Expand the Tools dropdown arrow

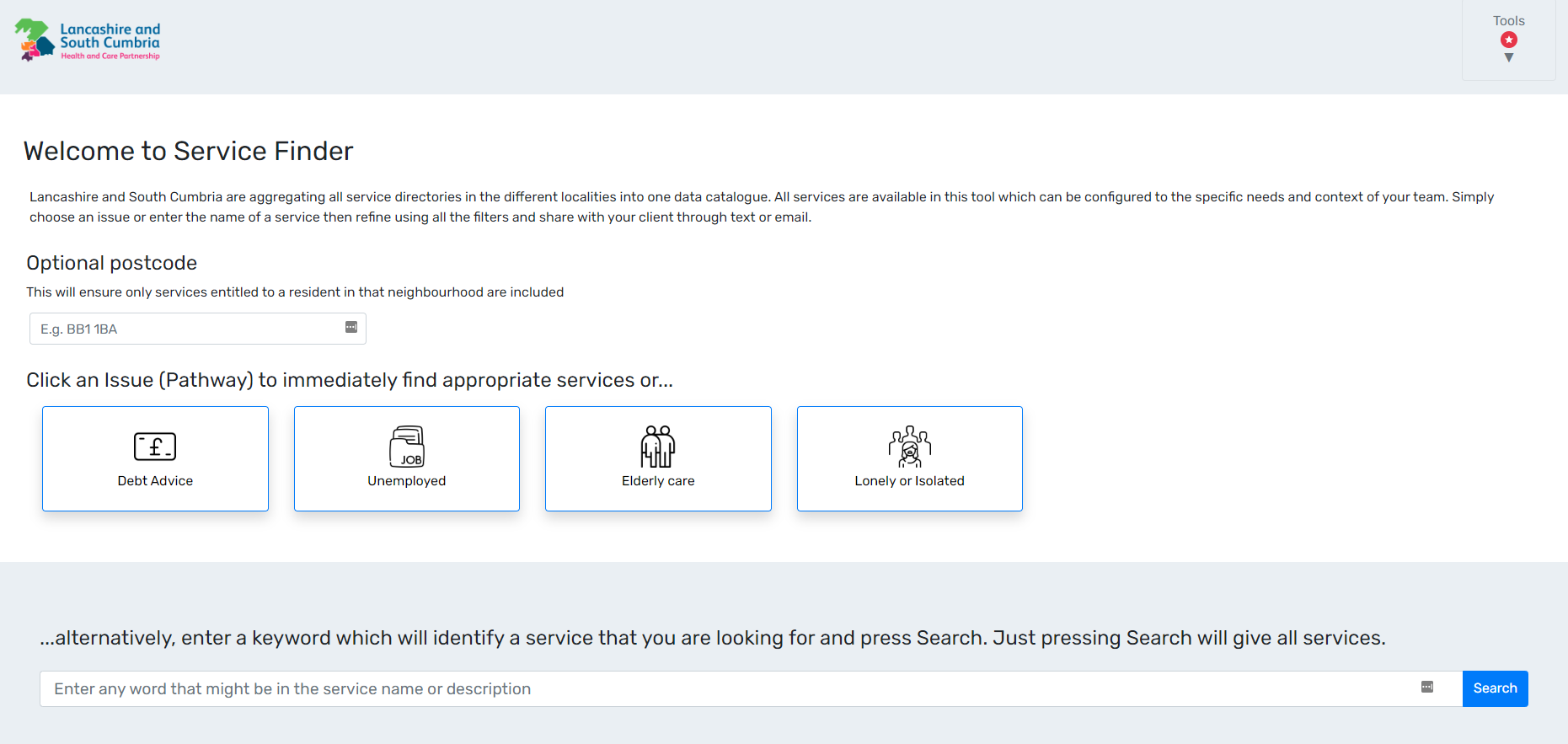point(1509,58)
